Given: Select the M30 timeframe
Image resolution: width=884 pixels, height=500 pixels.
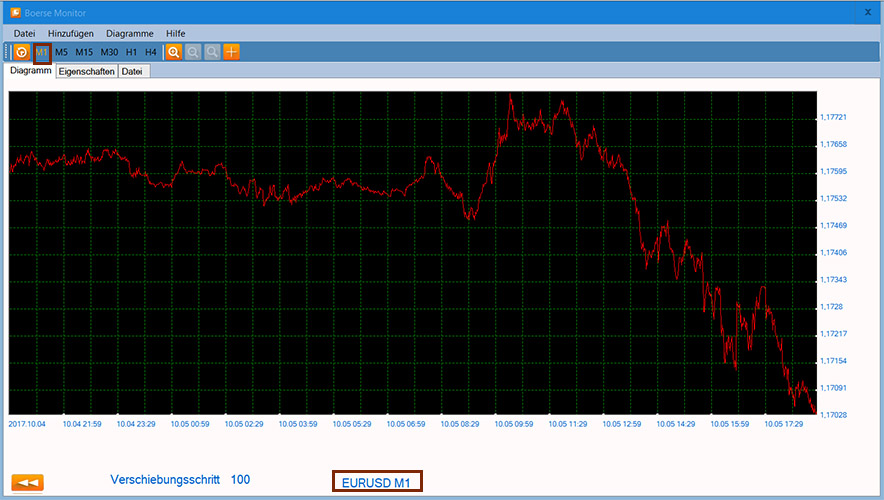Looking at the screenshot, I should coord(109,52).
